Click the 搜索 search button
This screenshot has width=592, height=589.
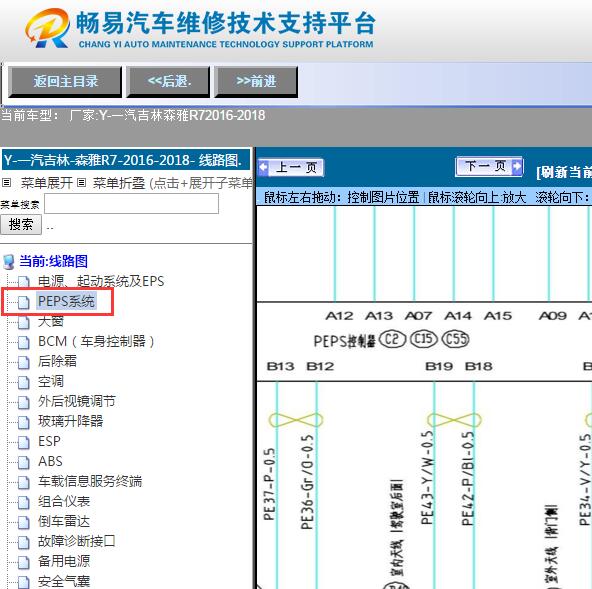(21, 225)
